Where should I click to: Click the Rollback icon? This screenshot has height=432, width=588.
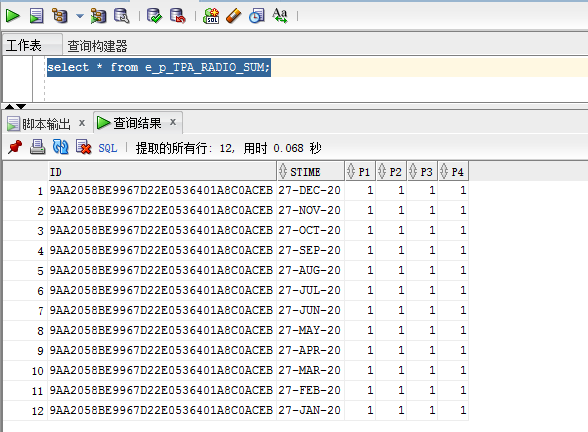(177, 16)
